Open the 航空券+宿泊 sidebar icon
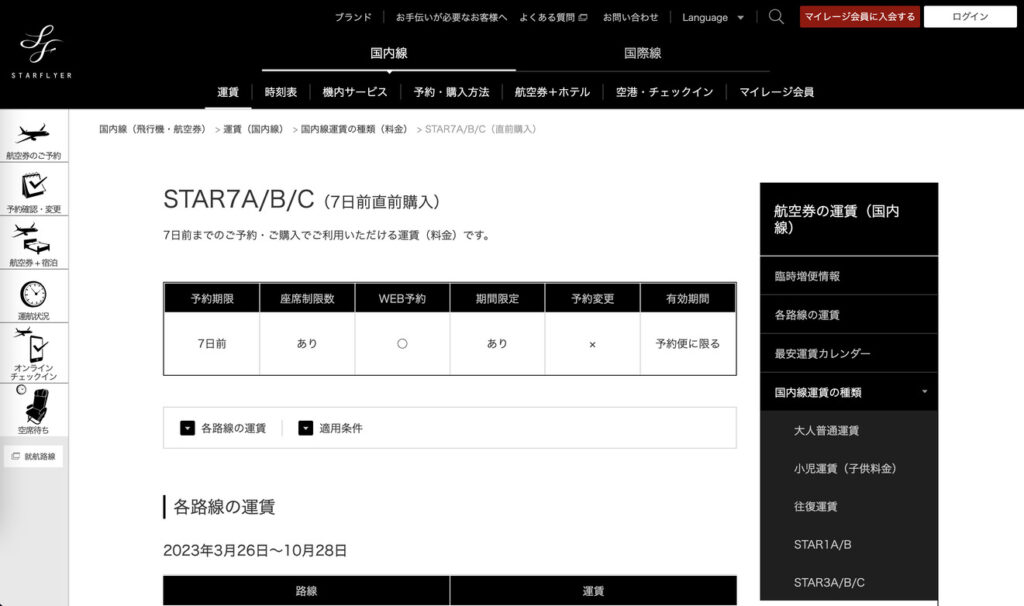 tap(33, 244)
